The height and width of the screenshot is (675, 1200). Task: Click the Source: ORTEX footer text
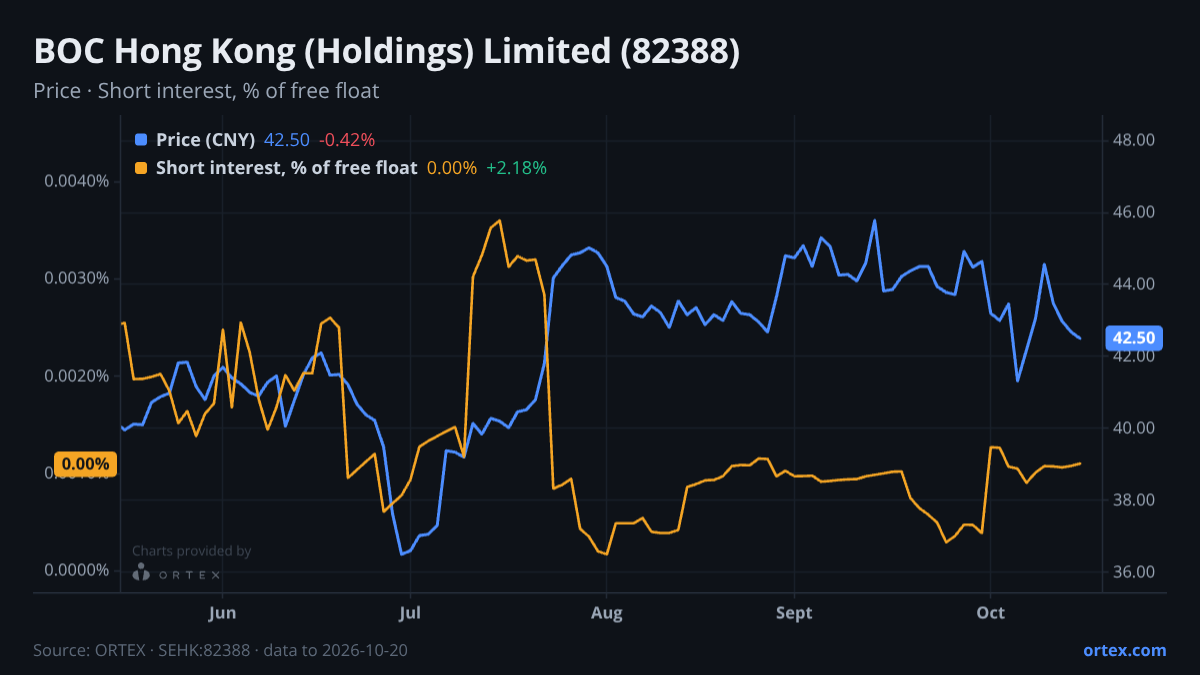220,650
